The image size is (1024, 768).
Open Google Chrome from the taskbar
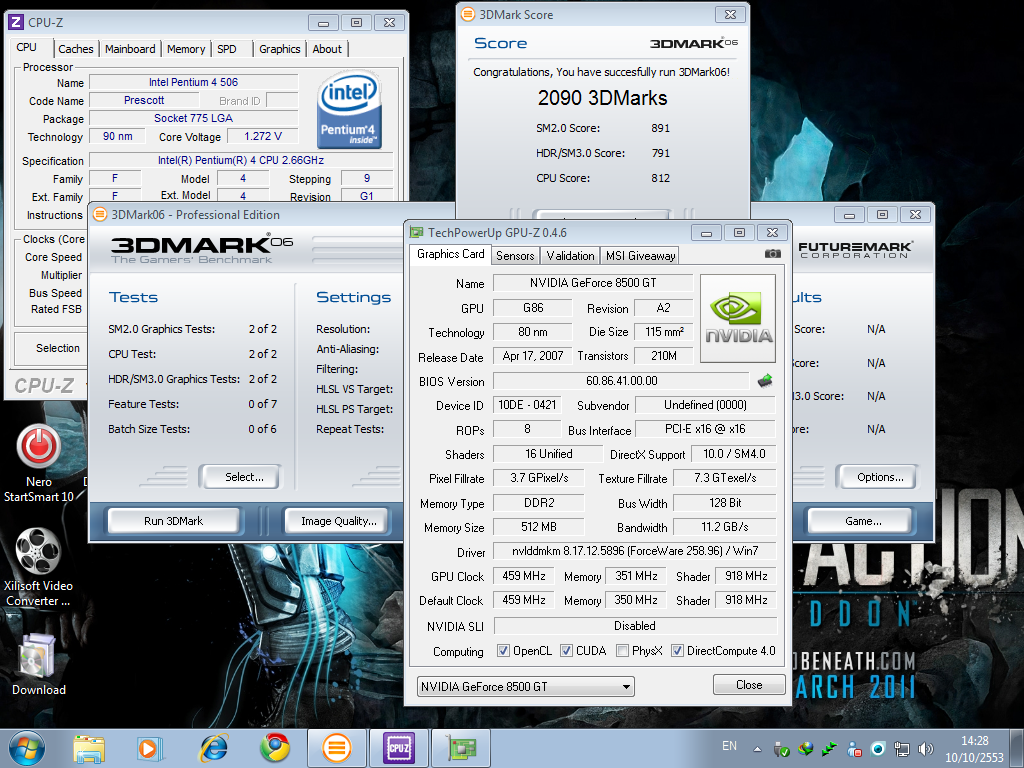pos(275,748)
